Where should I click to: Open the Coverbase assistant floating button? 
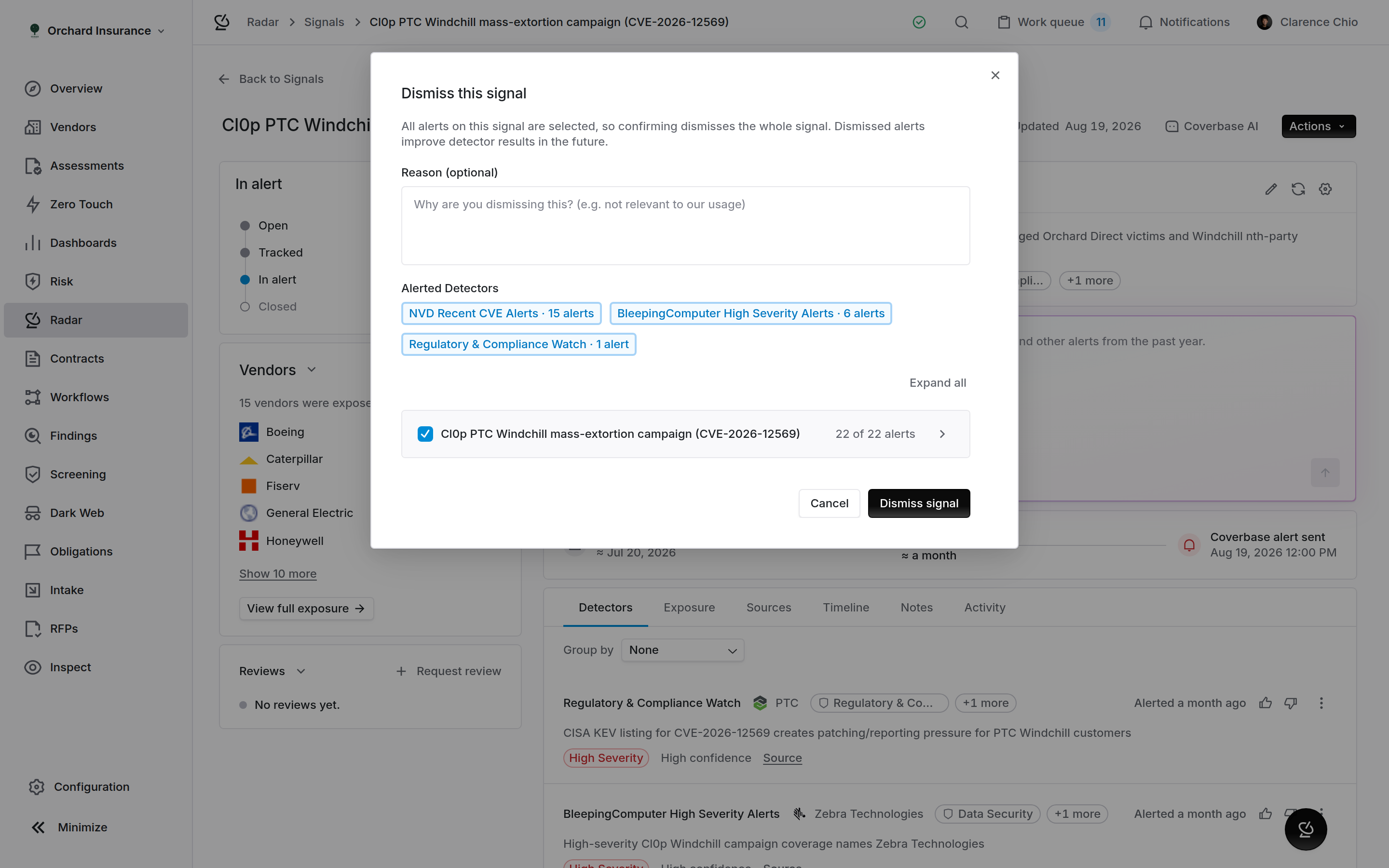coord(1305,829)
